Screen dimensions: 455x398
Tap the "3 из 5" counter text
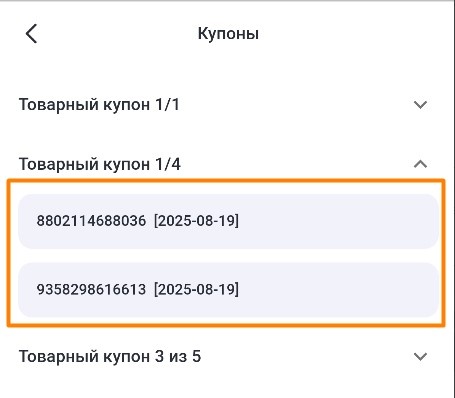coord(178,356)
